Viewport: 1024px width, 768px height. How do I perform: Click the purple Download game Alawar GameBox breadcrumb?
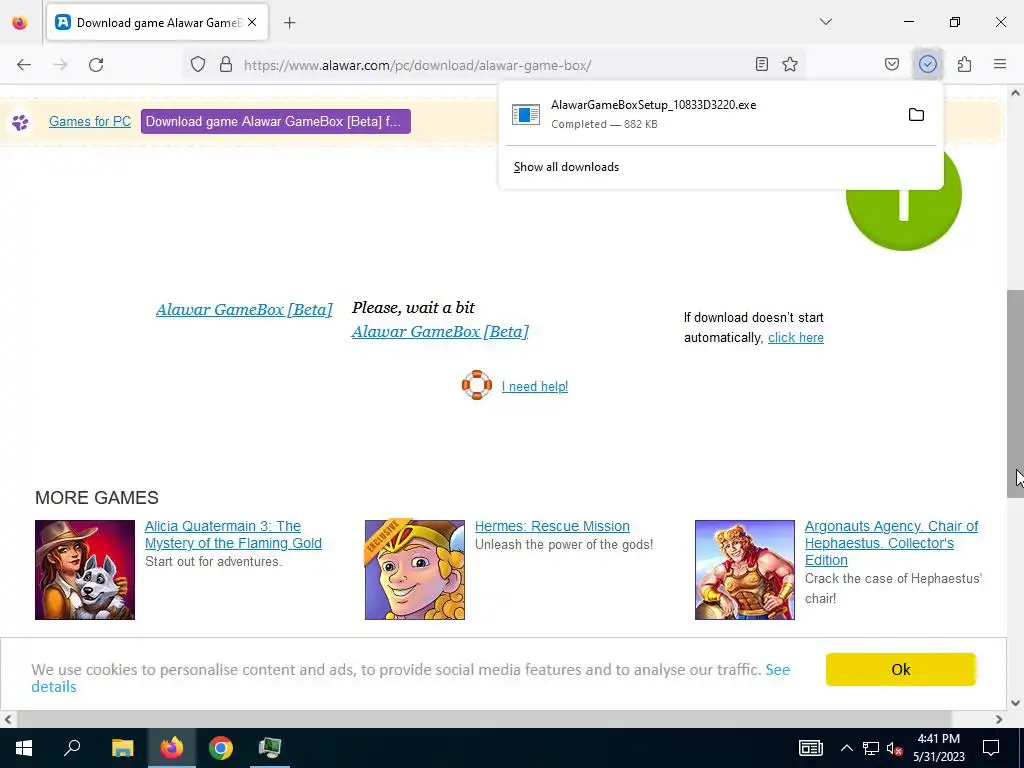click(276, 121)
